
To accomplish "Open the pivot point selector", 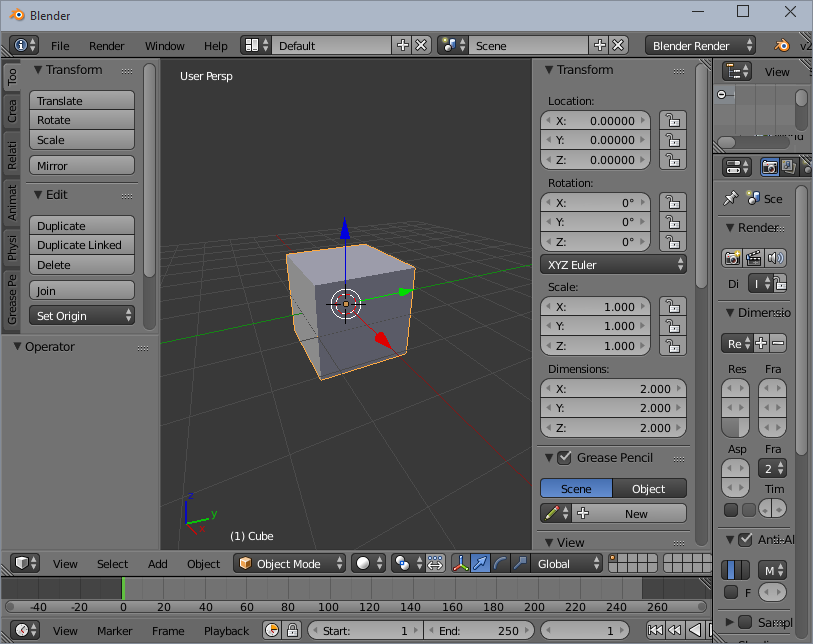I will point(408,563).
